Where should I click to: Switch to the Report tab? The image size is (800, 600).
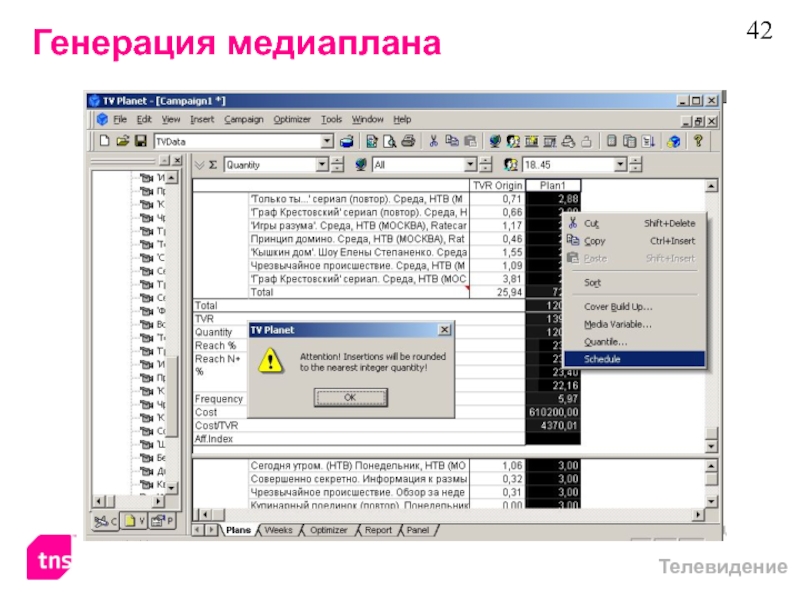[x=378, y=530]
